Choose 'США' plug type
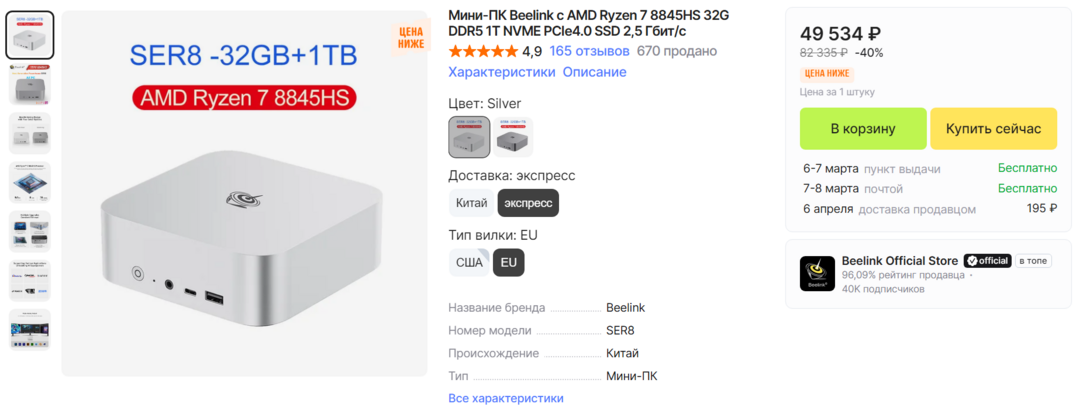The height and width of the screenshot is (414, 1090). (470, 262)
